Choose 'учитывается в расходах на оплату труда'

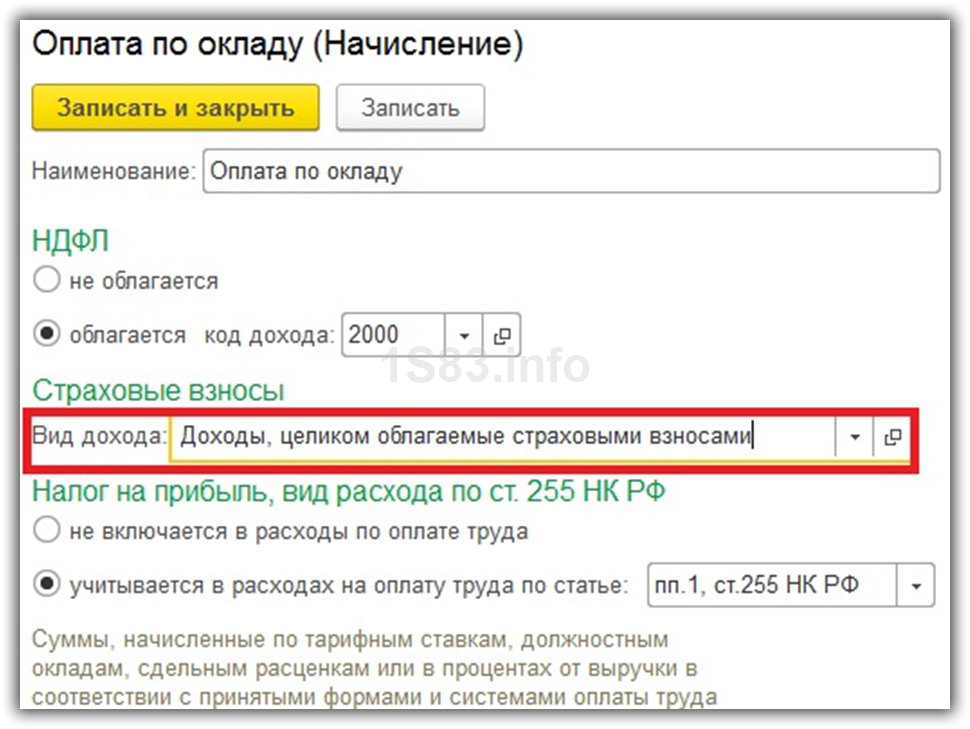point(47,585)
